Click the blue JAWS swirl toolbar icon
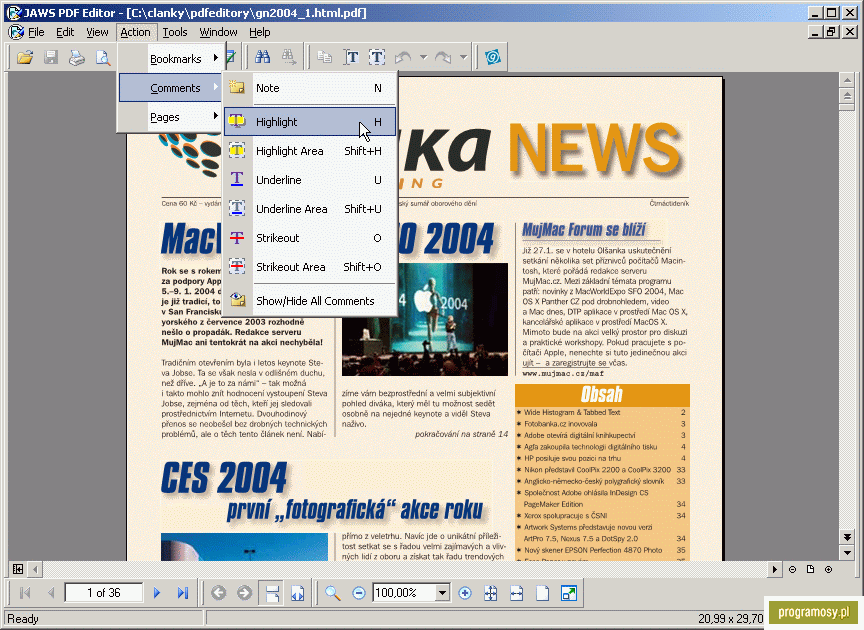The image size is (864, 630). coord(493,57)
